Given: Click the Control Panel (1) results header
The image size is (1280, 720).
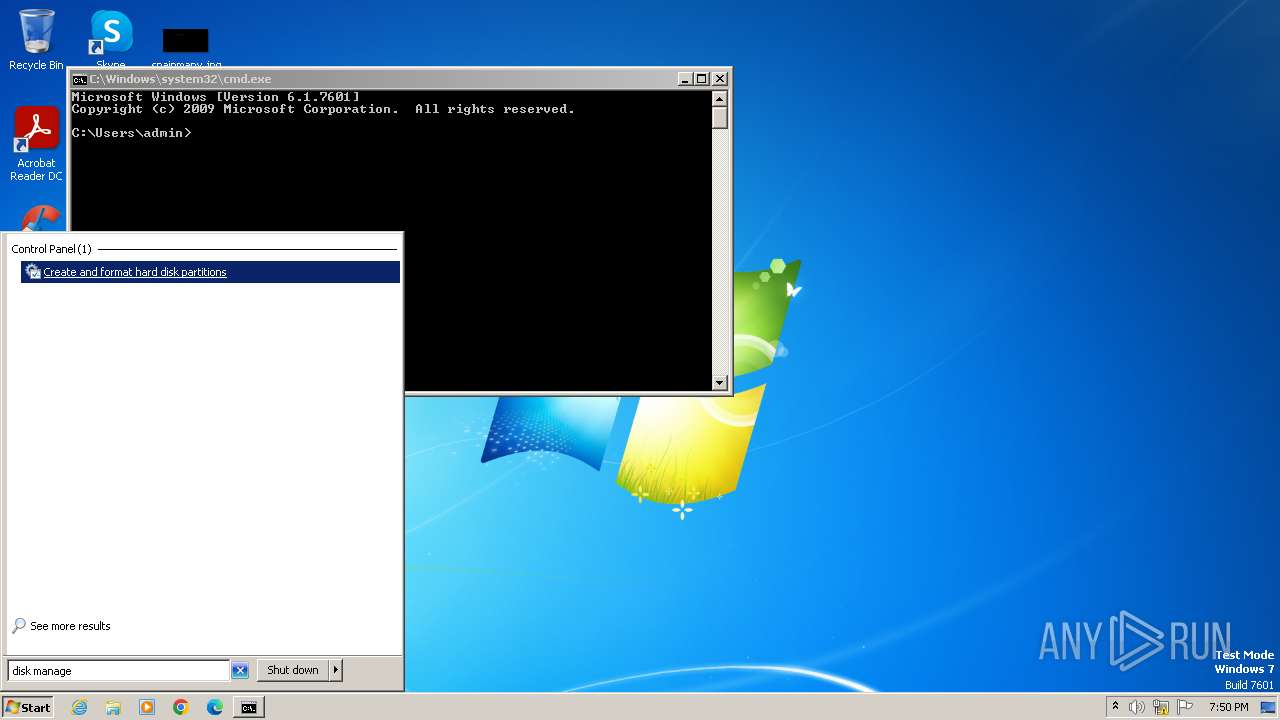Looking at the screenshot, I should (x=51, y=249).
